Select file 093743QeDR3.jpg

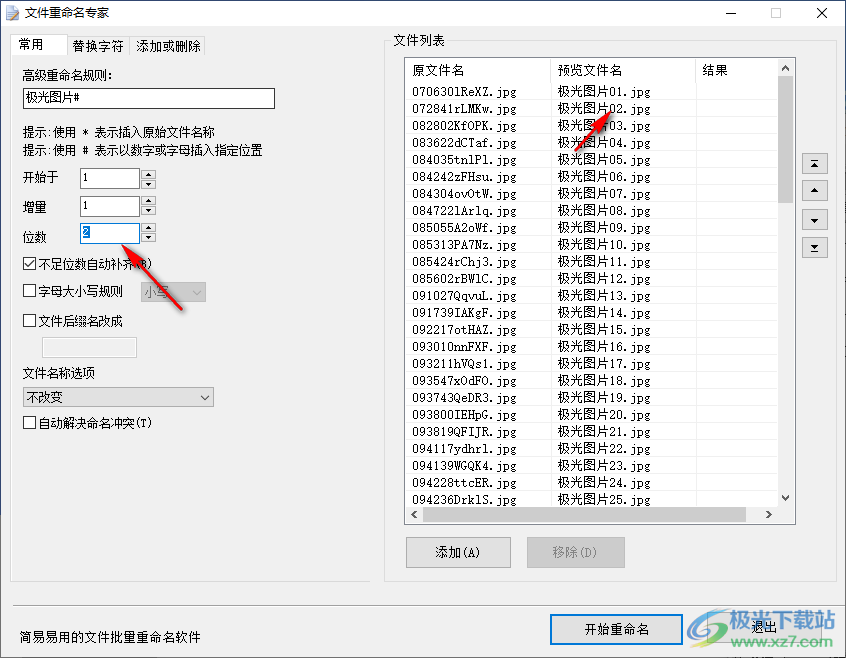tap(465, 397)
